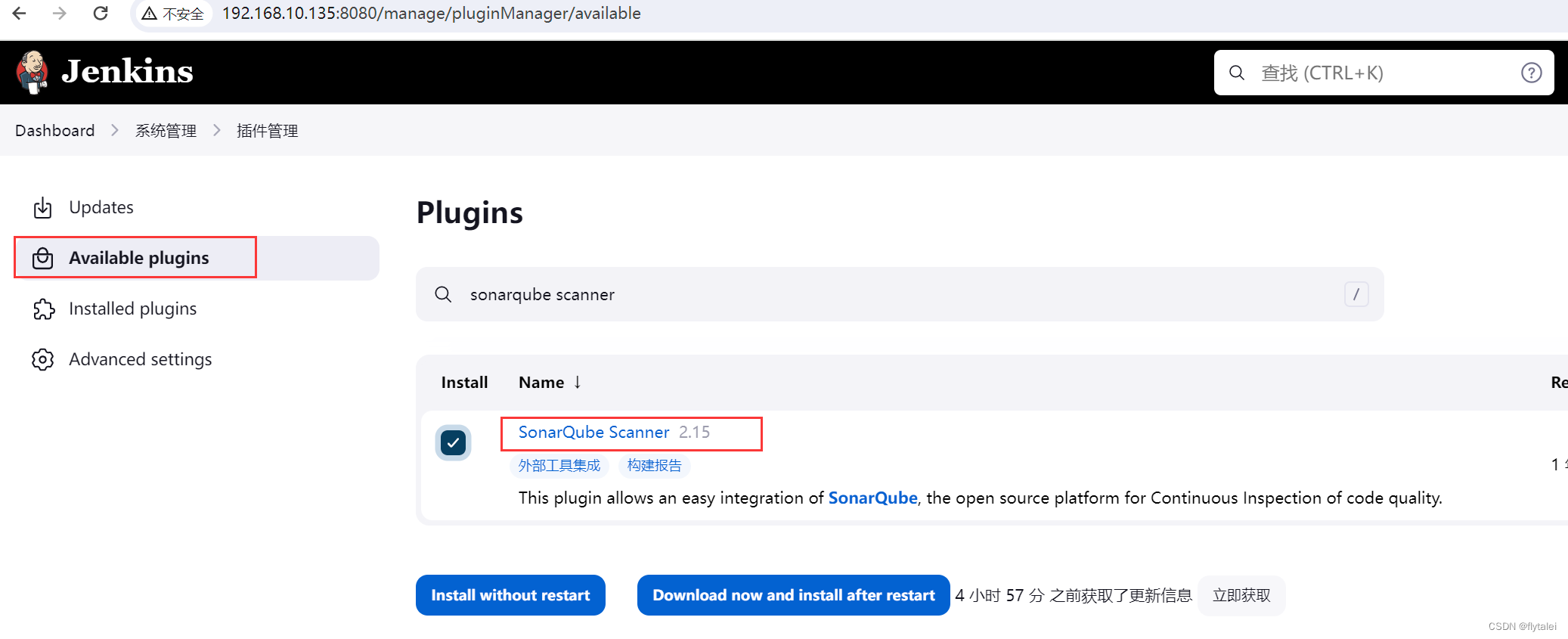Open search help question mark icon
This screenshot has width=1568, height=639.
(x=1531, y=73)
